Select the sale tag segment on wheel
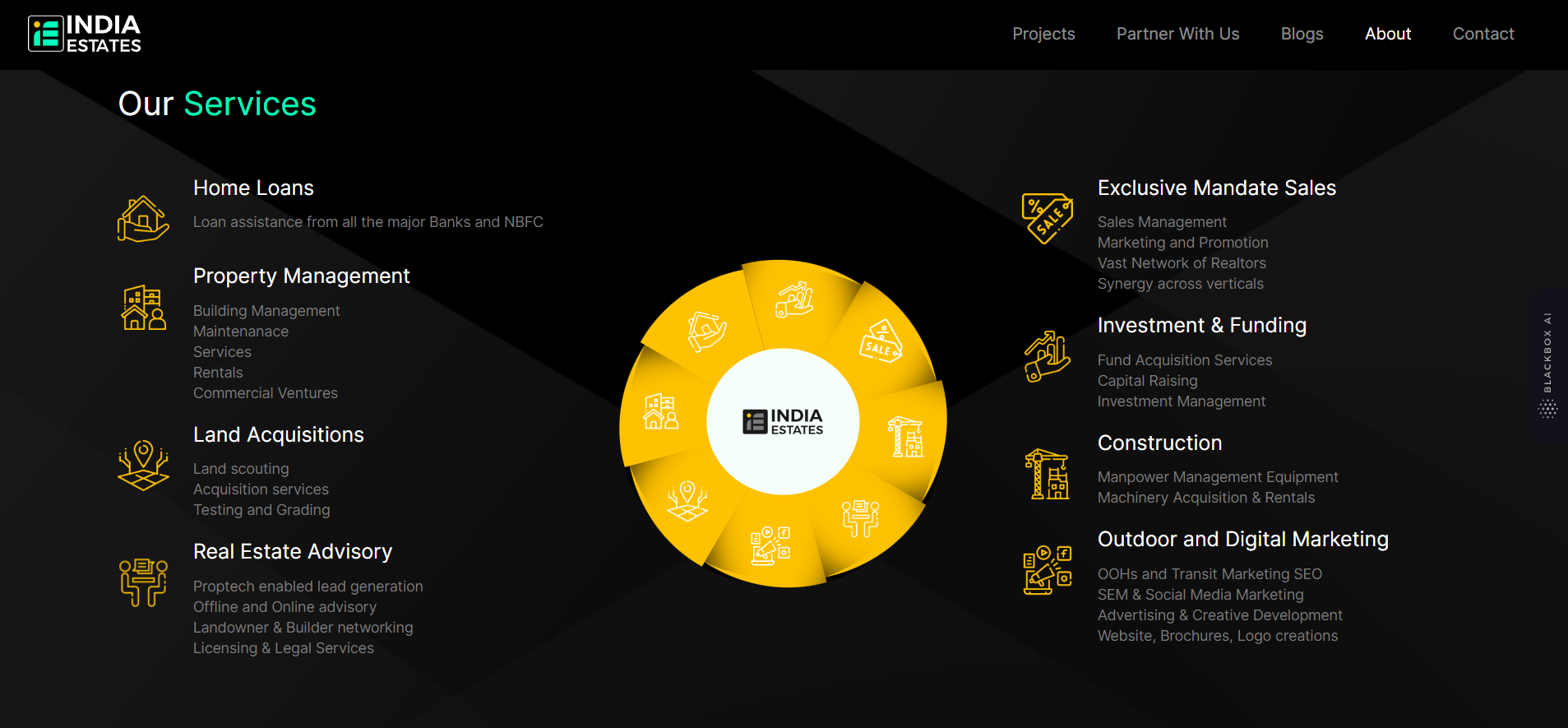This screenshot has width=1568, height=728. click(881, 341)
